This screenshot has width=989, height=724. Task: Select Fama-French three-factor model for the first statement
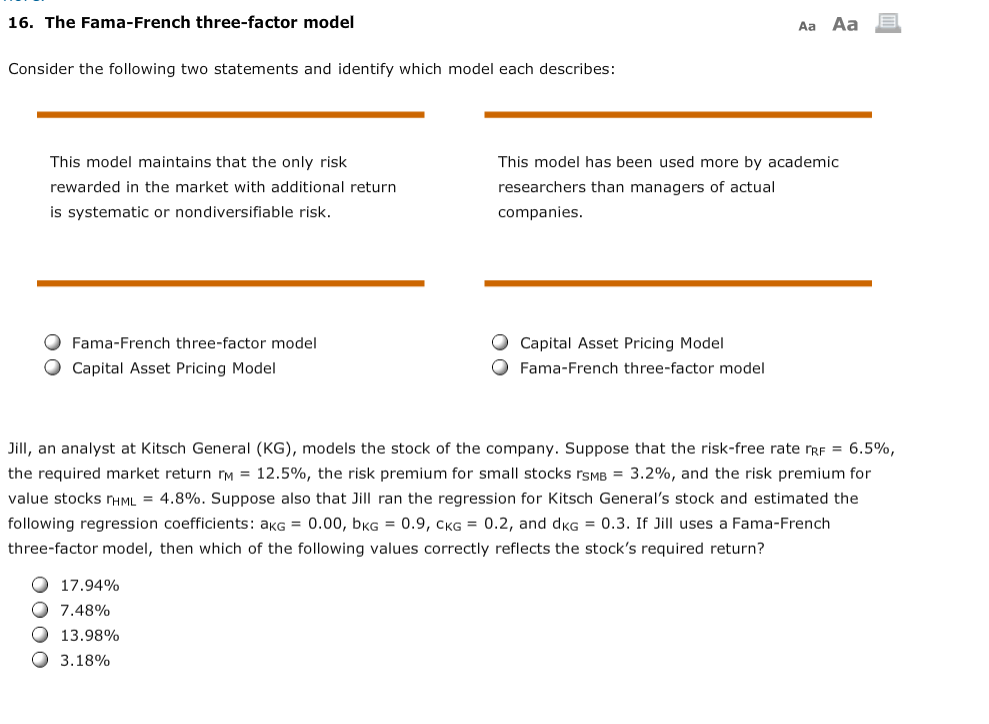[52, 342]
